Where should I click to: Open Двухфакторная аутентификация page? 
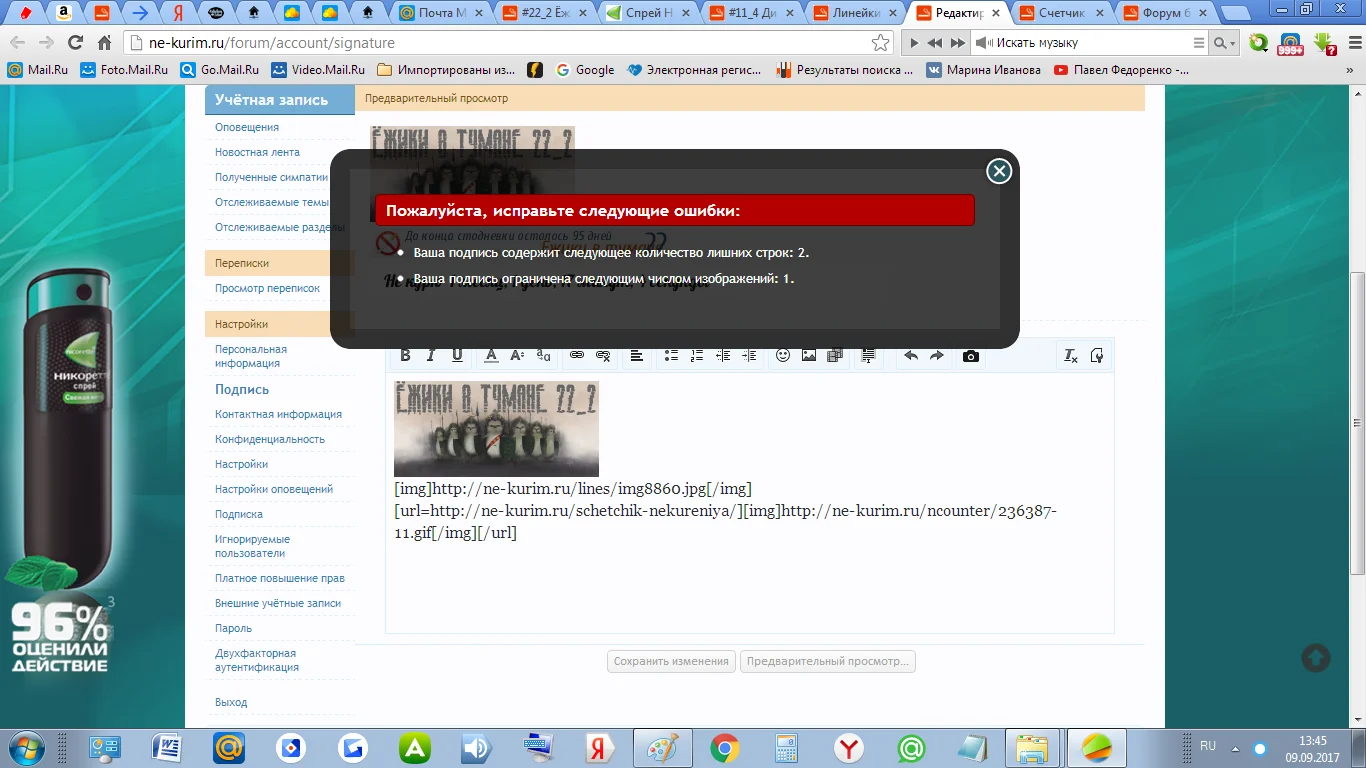tap(257, 660)
